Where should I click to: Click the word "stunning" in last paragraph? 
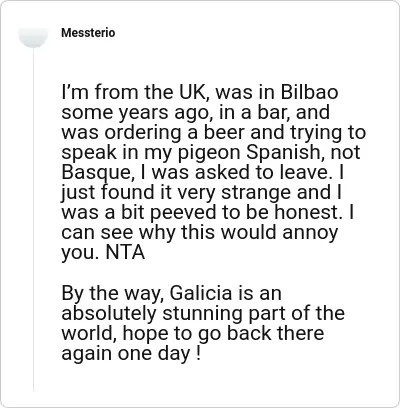pos(200,314)
